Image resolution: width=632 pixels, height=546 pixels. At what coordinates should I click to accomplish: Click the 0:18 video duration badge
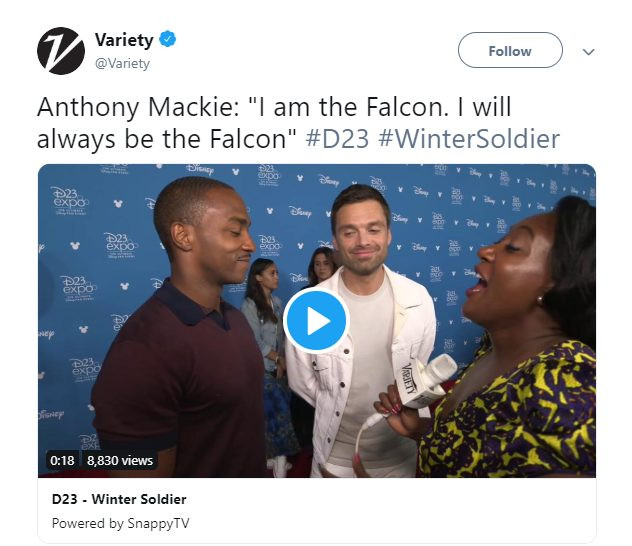tap(62, 460)
